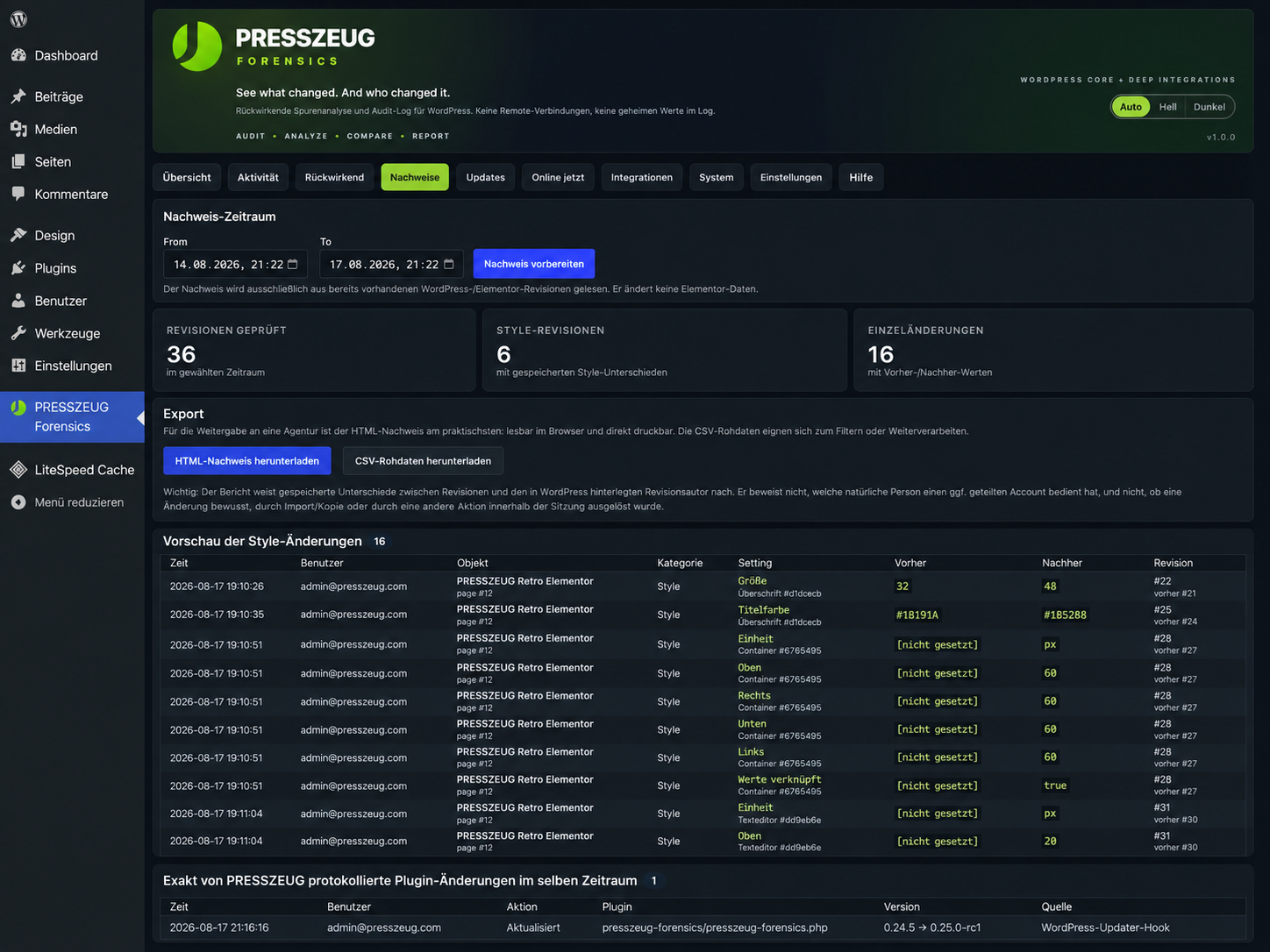
Task: Open the Online jetzt tab
Action: (x=558, y=177)
